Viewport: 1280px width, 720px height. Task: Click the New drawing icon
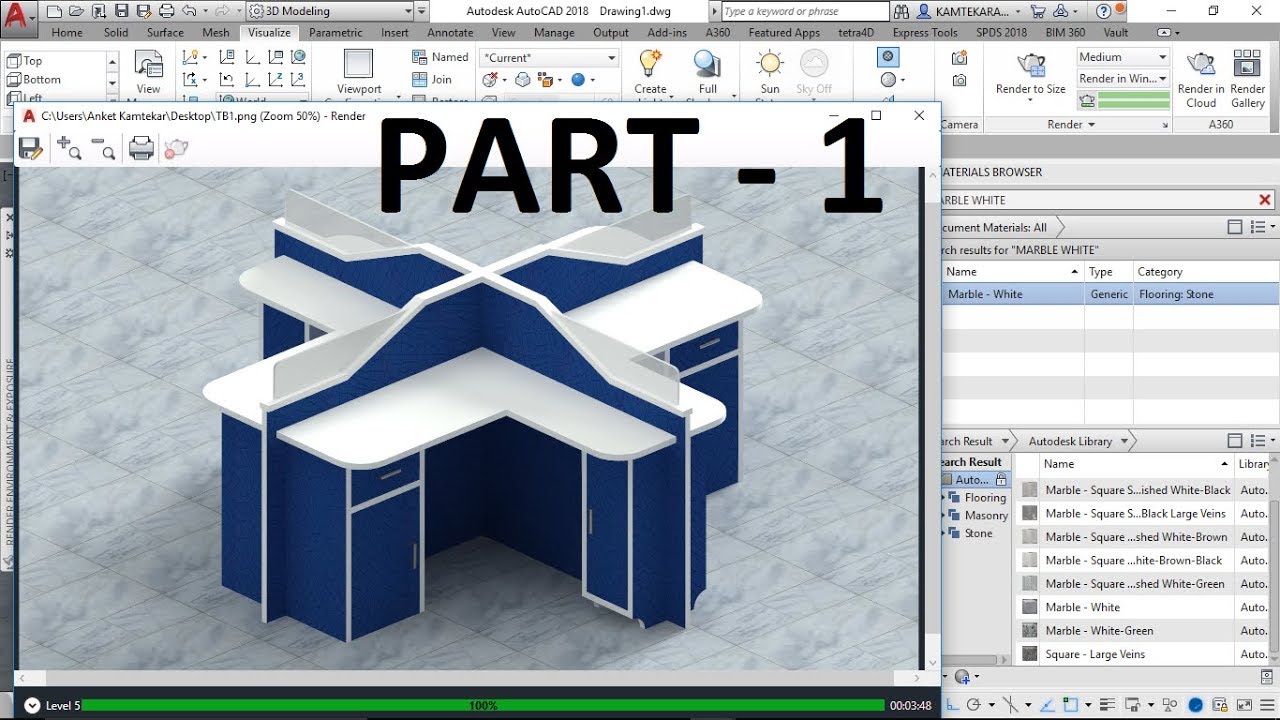53,12
